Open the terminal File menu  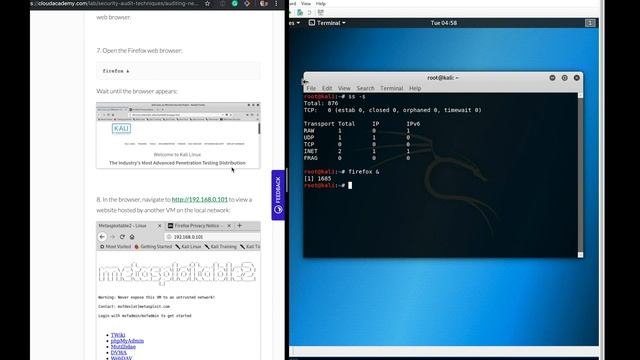click(311, 88)
